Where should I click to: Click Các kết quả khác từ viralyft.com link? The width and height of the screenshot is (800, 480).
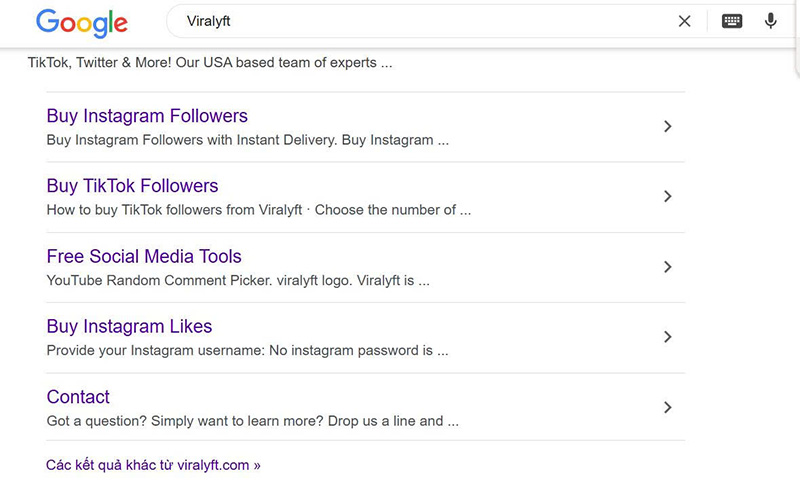(153, 465)
